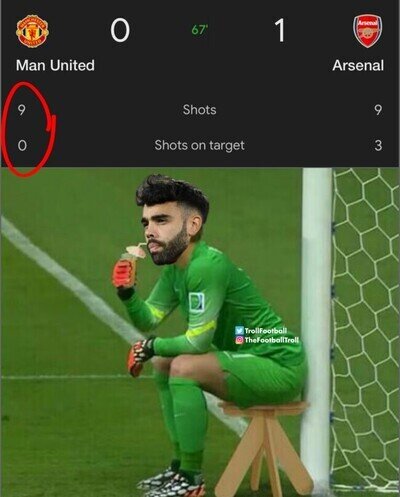Click the Twitter icon beside TrollFootball
The width and height of the screenshot is (400, 497).
(x=239, y=331)
